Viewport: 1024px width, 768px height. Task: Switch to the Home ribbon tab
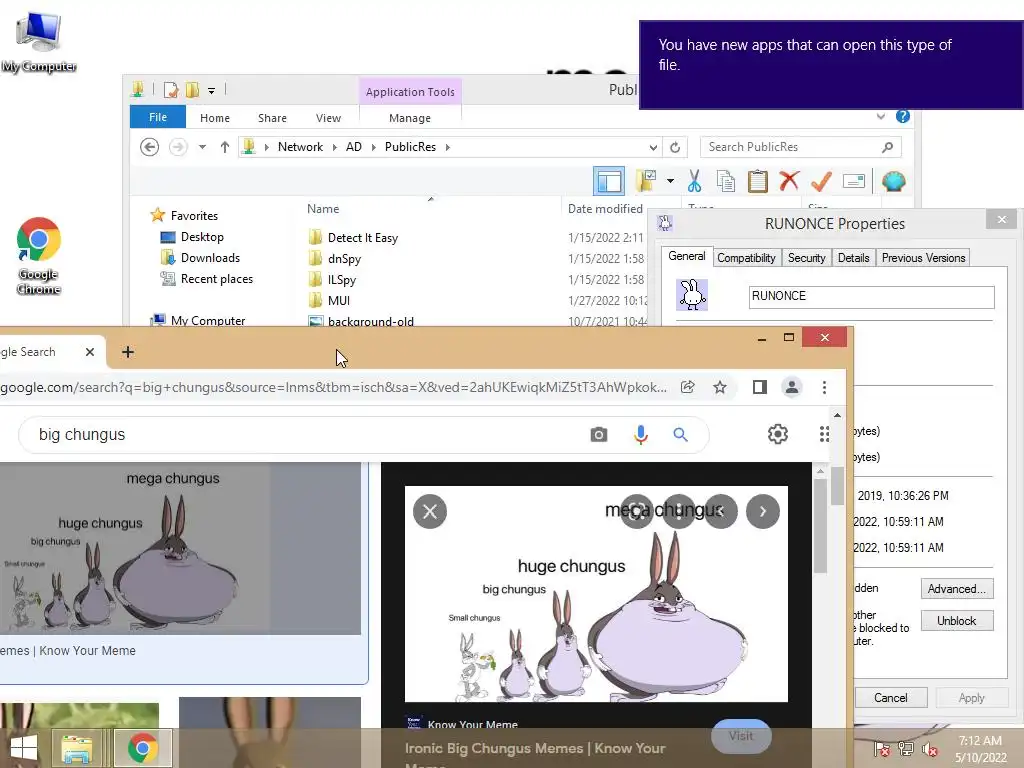tap(215, 118)
